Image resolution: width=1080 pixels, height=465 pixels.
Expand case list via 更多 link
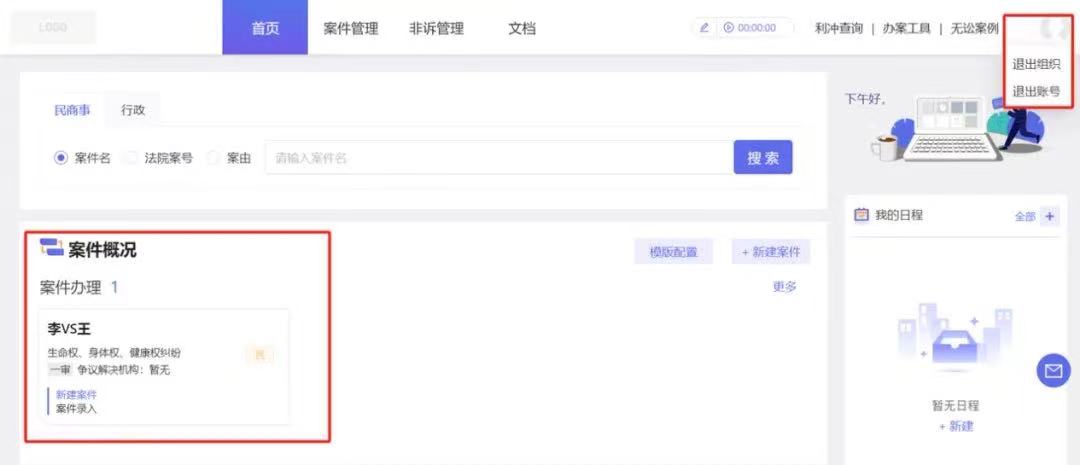pos(784,287)
